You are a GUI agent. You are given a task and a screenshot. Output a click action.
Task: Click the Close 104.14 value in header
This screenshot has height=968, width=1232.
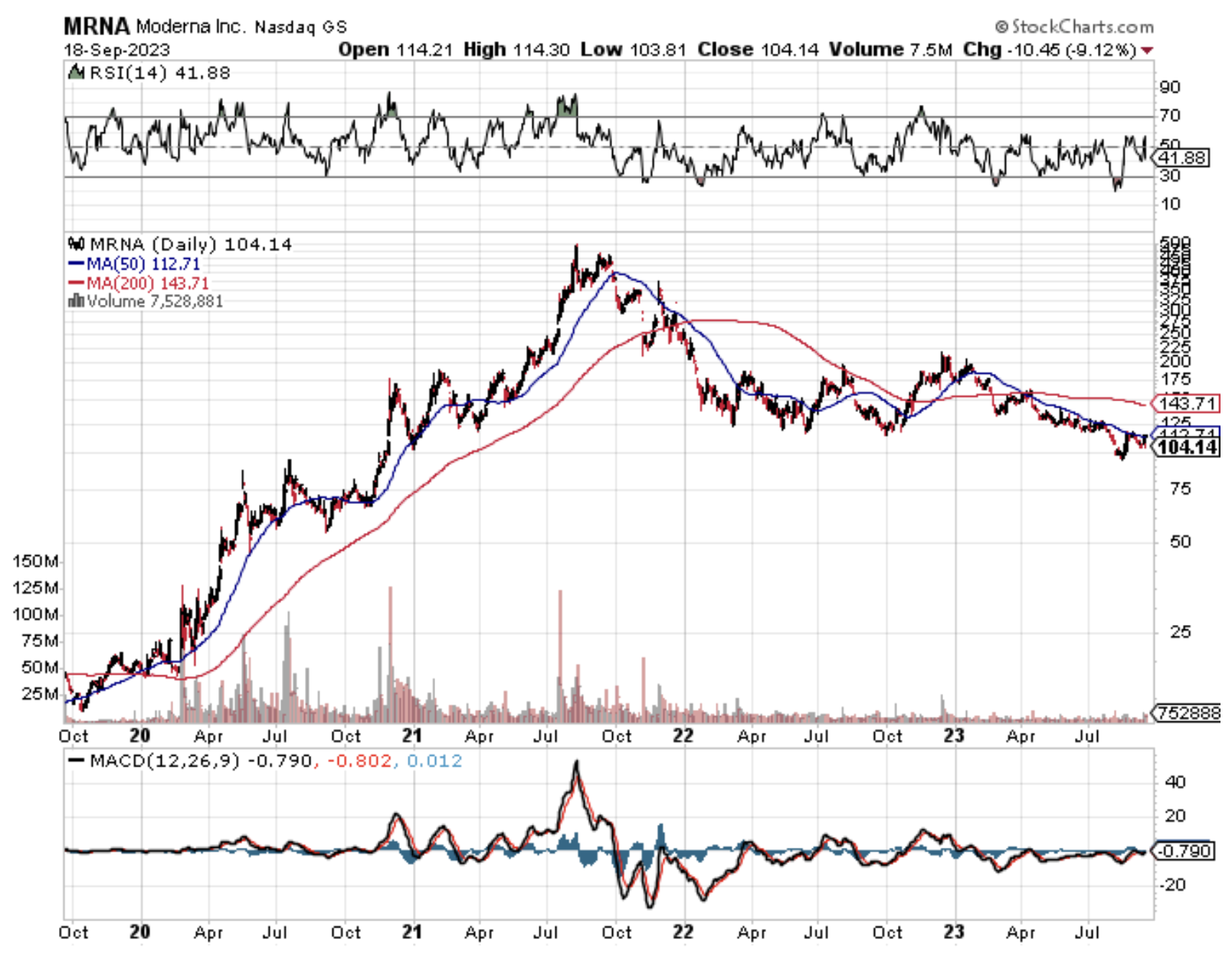point(758,50)
